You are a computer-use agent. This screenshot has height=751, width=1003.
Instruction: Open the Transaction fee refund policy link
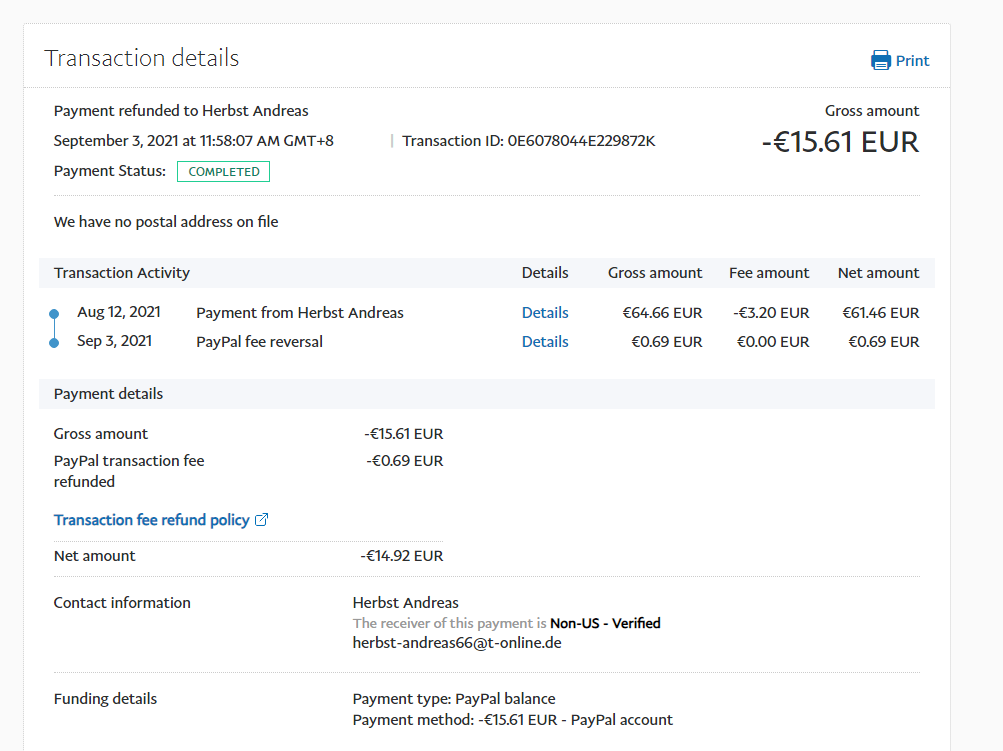point(151,520)
